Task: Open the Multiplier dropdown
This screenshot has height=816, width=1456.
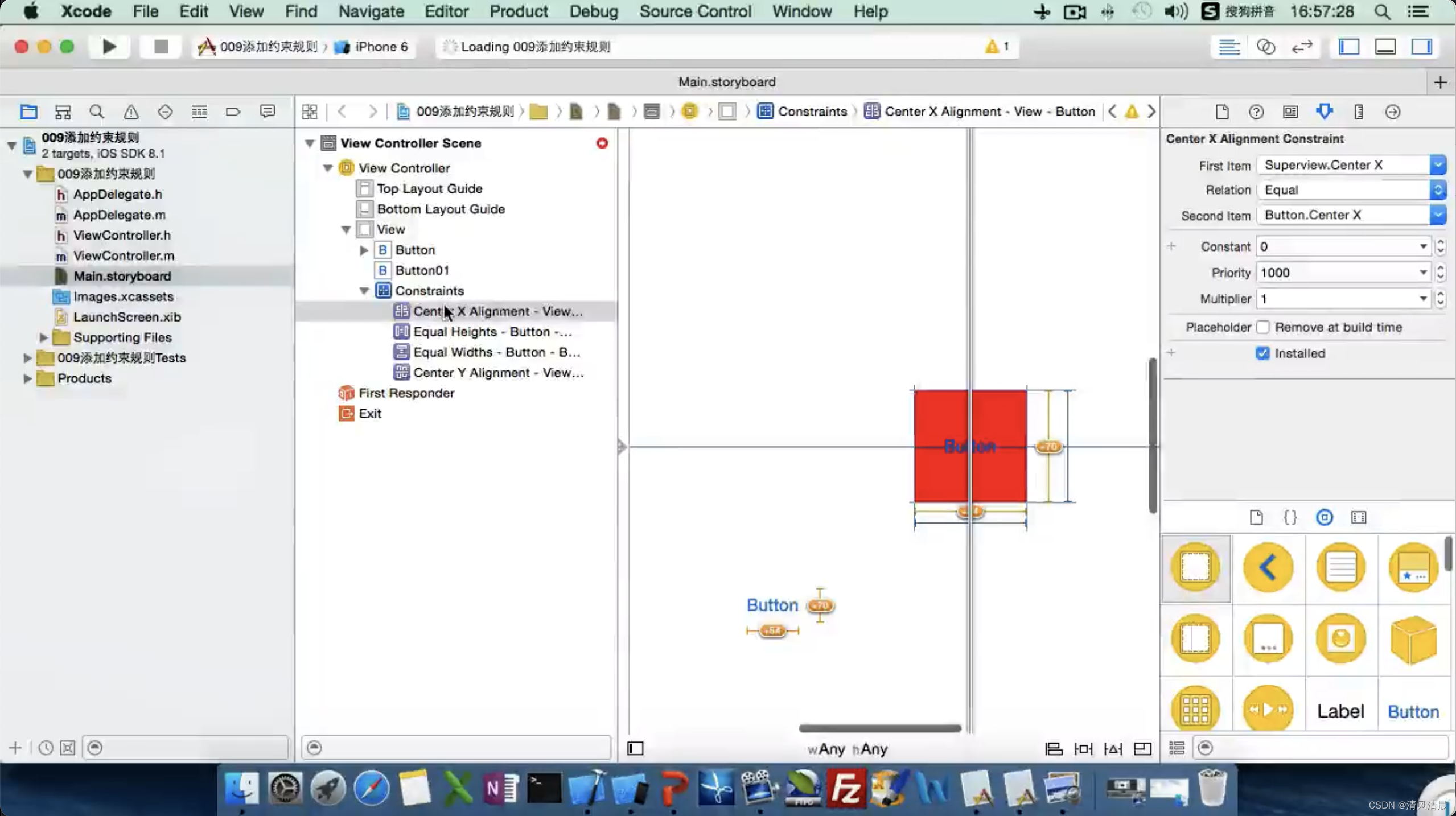Action: coord(1423,299)
